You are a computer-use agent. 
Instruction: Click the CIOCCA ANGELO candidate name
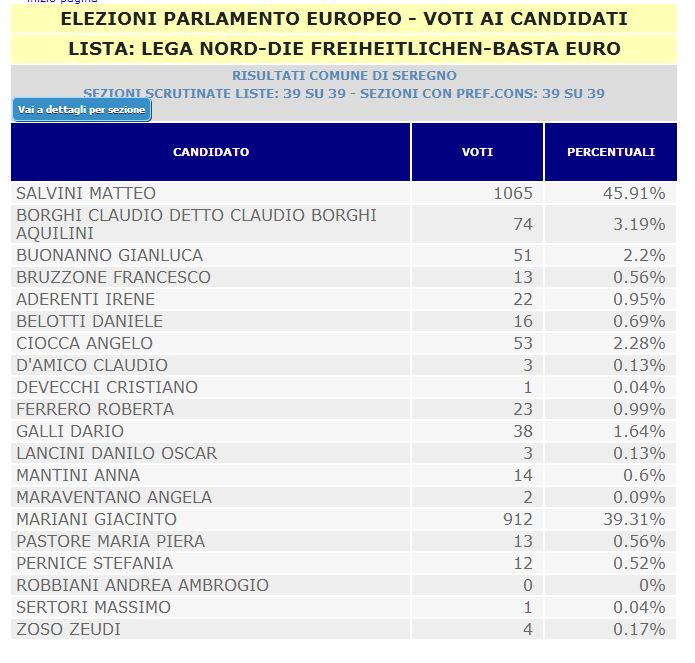click(84, 343)
